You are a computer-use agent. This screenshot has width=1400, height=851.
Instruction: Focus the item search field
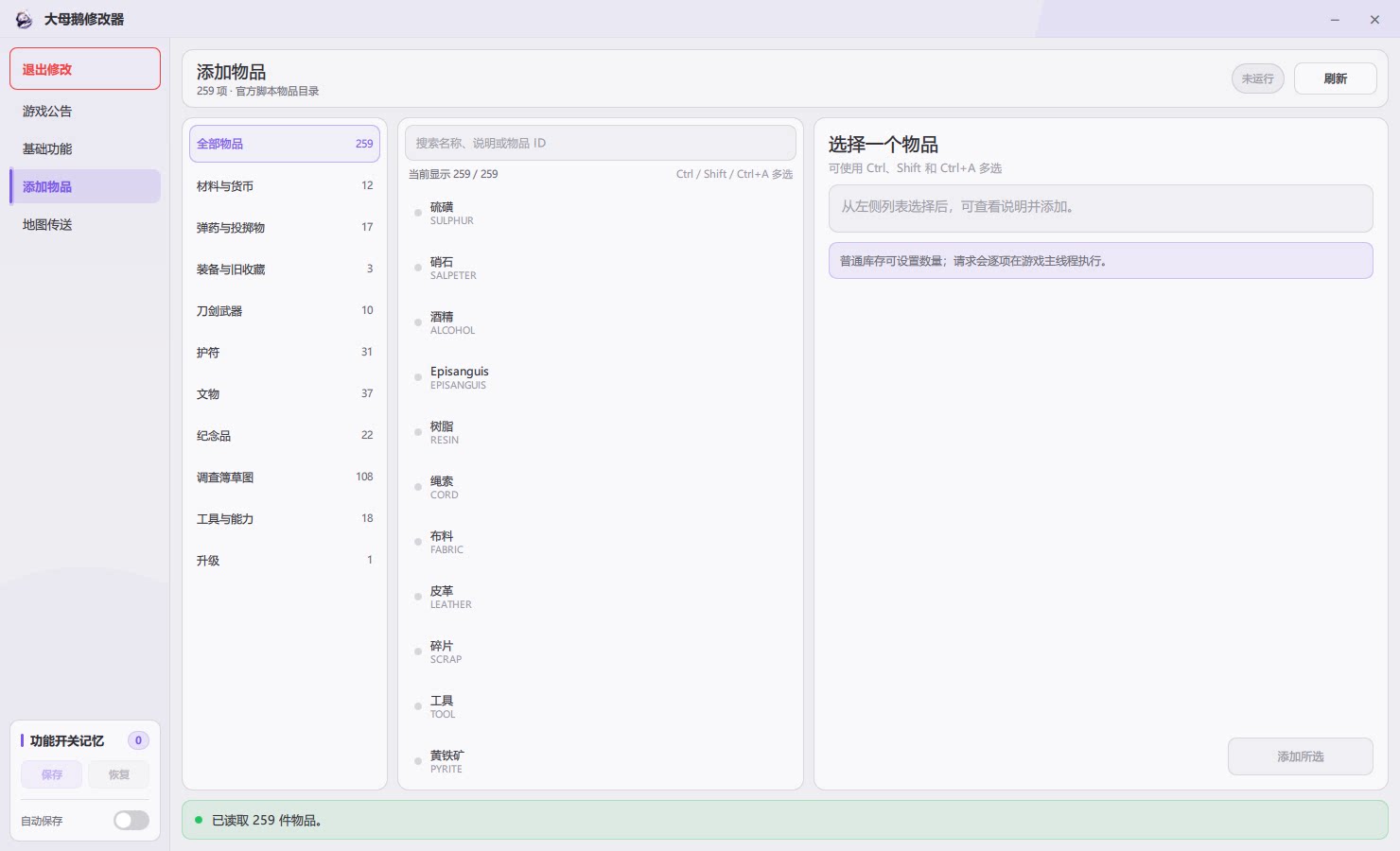[x=601, y=143]
